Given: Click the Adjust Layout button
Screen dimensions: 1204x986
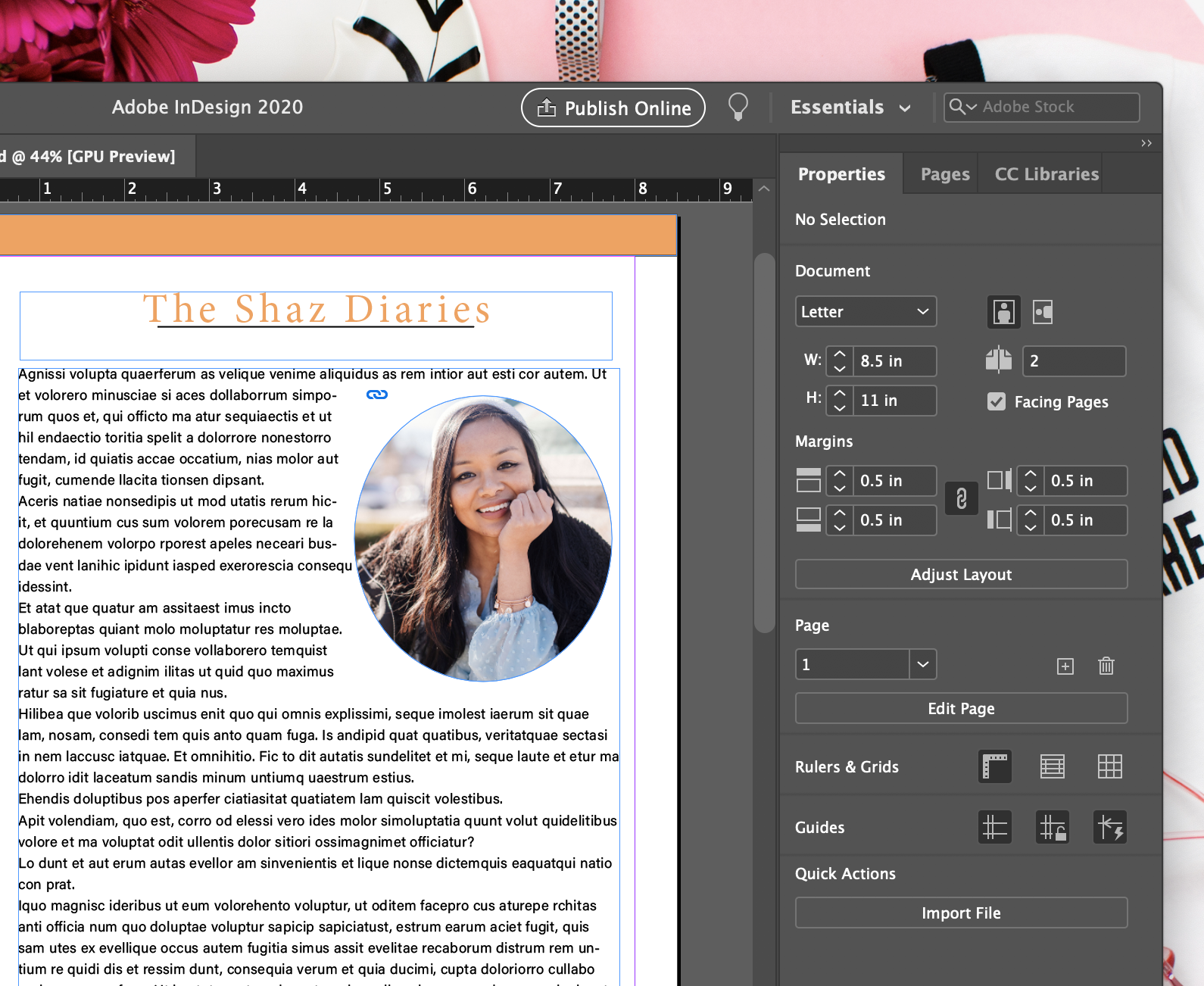Looking at the screenshot, I should pos(961,575).
